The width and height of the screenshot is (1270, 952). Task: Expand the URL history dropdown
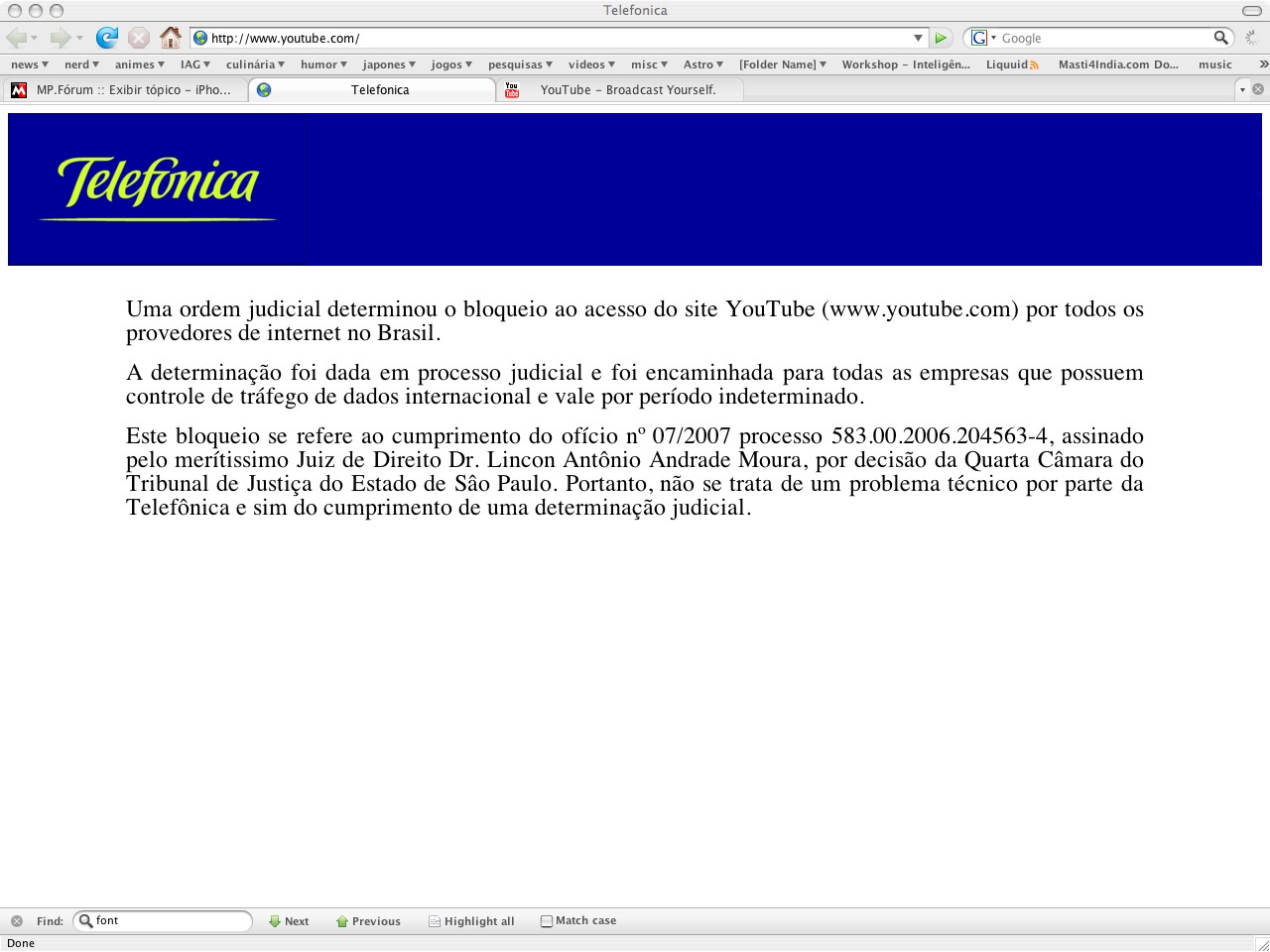click(x=918, y=38)
